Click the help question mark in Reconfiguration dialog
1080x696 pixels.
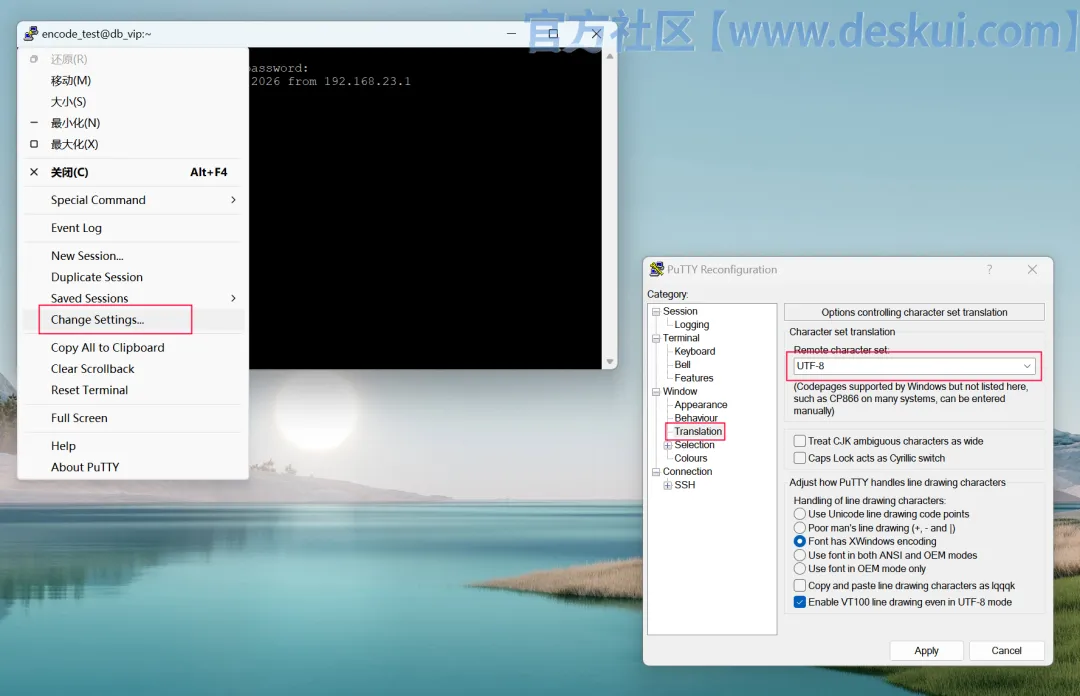coord(990,269)
